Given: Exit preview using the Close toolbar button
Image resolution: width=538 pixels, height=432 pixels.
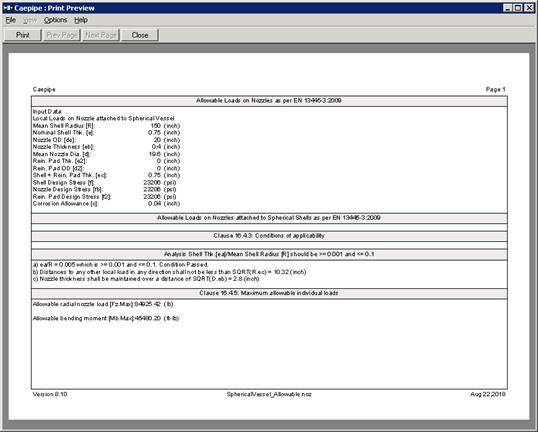Looking at the screenshot, I should tap(140, 35).
